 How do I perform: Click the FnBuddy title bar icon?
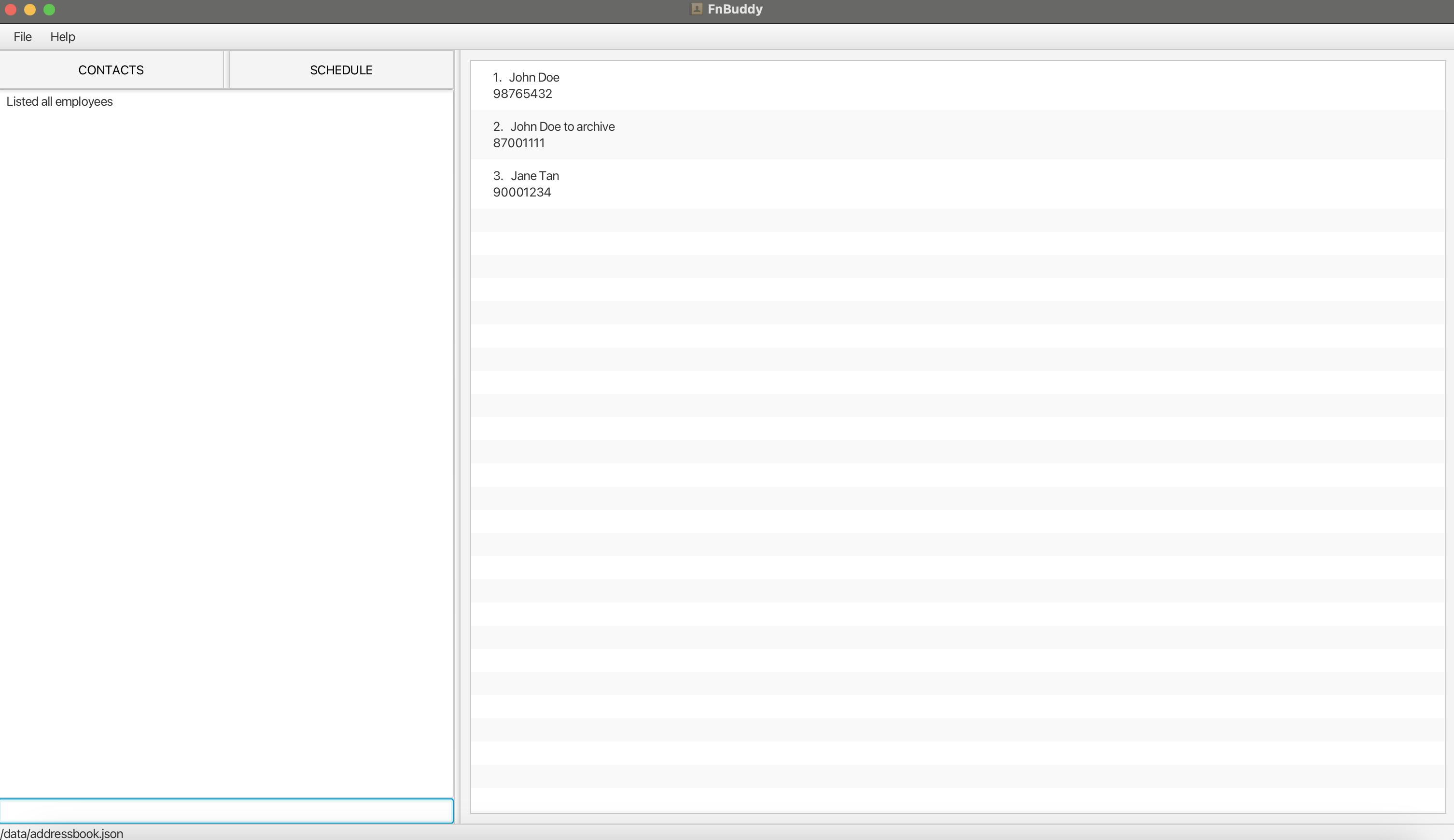coord(696,9)
